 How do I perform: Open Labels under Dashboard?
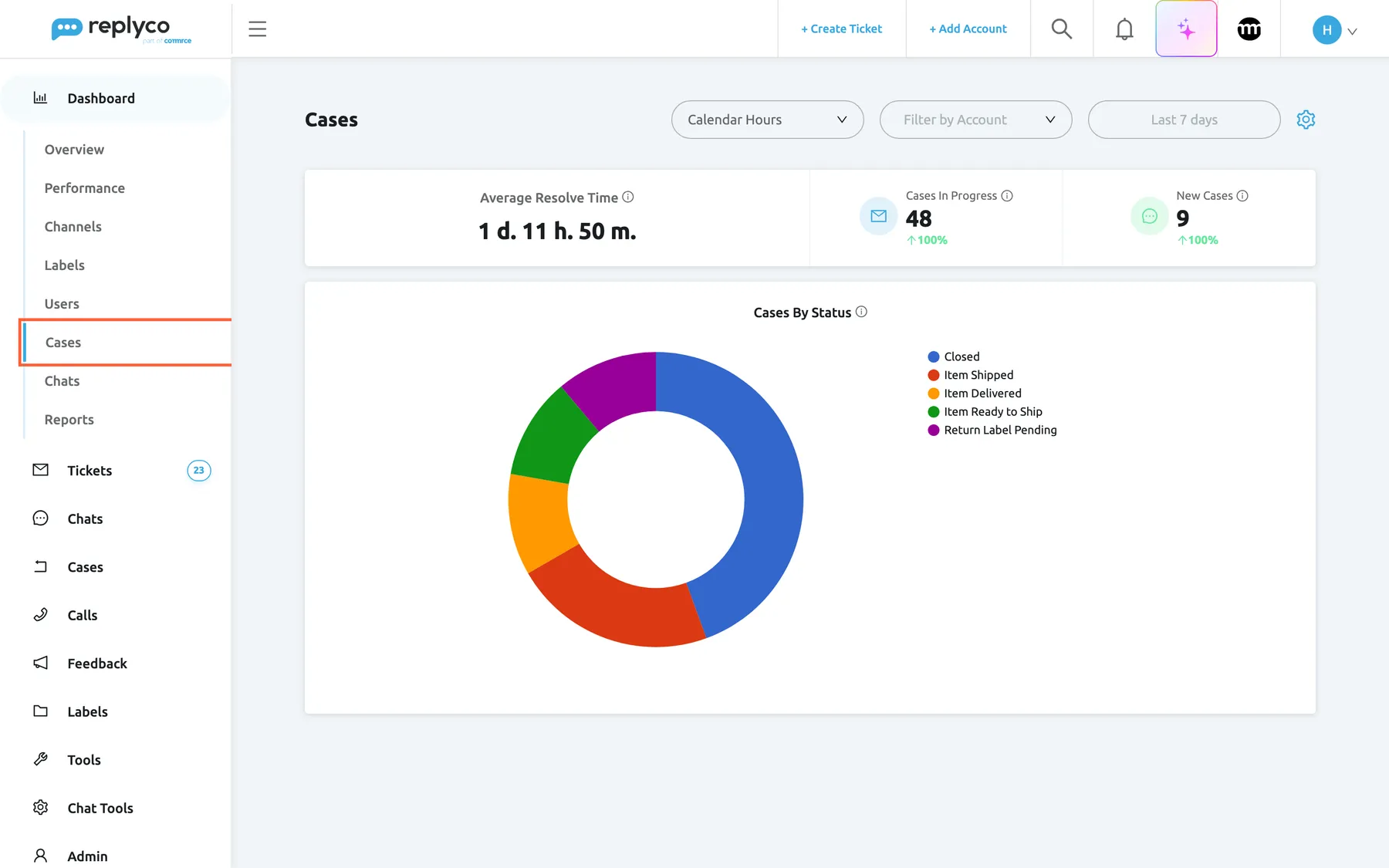pyautogui.click(x=65, y=265)
